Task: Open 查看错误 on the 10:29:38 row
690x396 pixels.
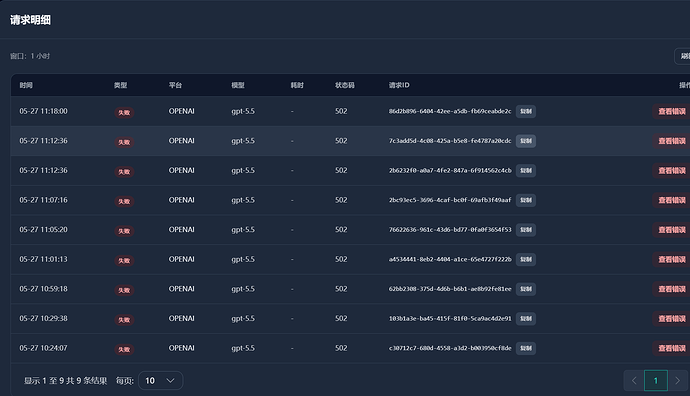Action: pyautogui.click(x=672, y=319)
